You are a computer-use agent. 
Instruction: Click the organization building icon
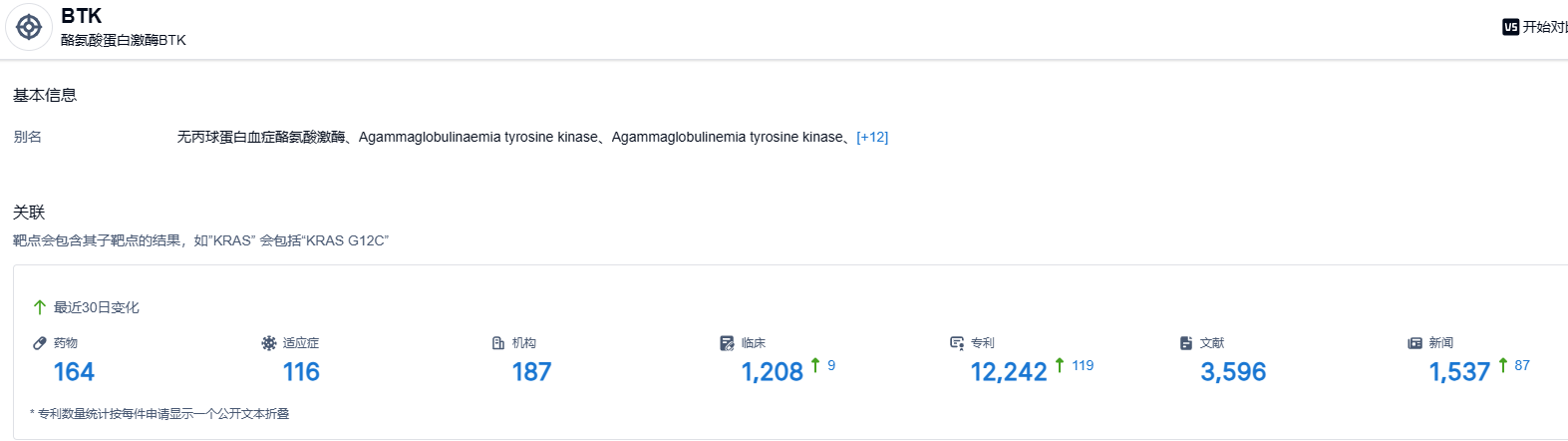point(498,343)
